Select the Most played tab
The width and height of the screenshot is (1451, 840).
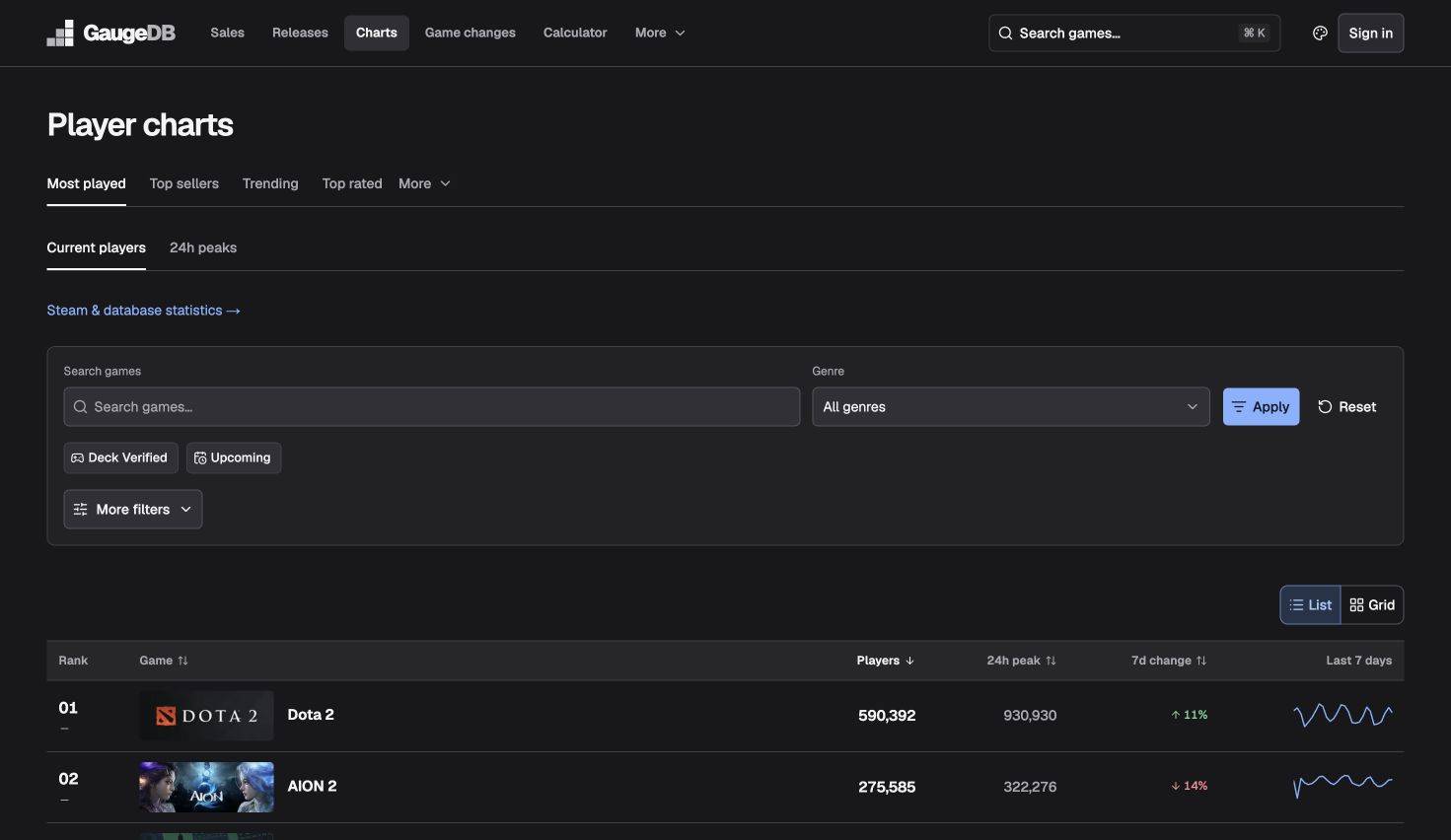click(87, 183)
